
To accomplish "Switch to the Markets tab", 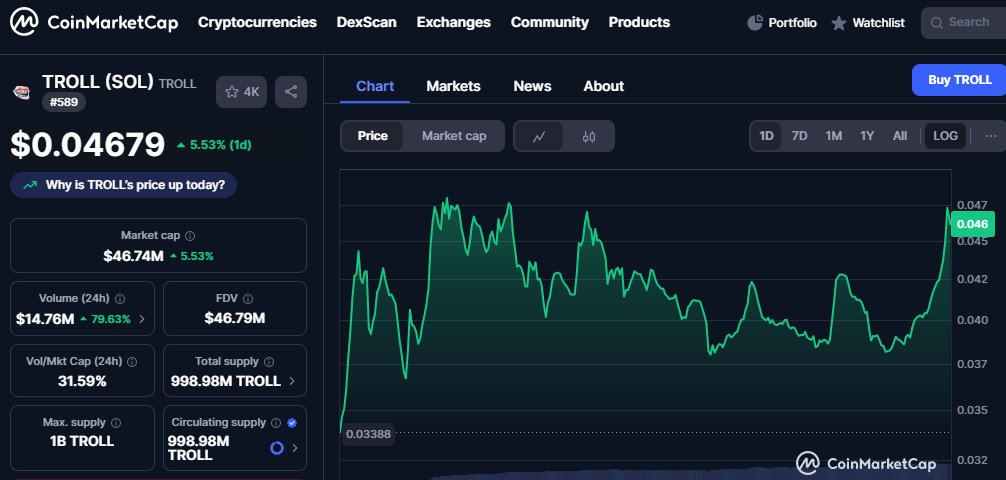I will point(454,86).
